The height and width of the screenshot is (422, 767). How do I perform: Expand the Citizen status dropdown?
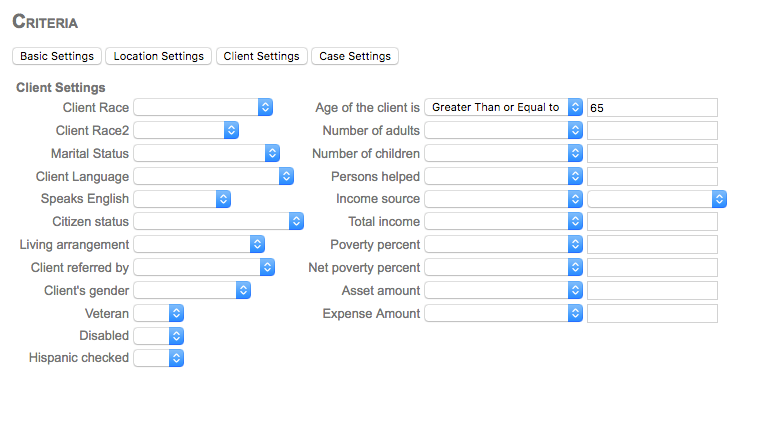point(218,221)
